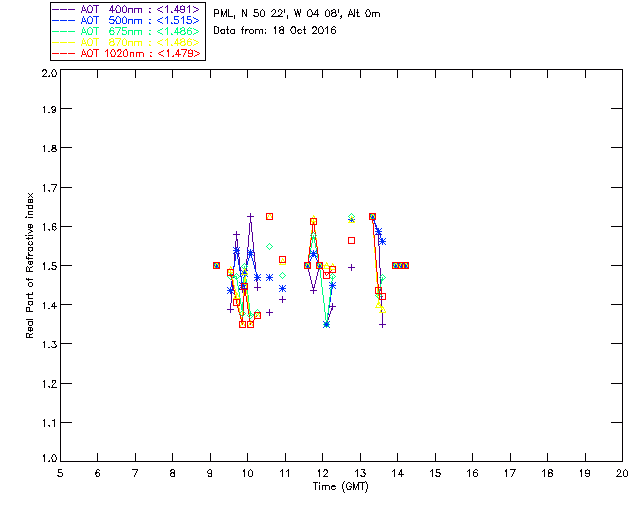Click the 1.7 y-axis tick label
The height and width of the screenshot is (512, 640).
click(x=49, y=188)
